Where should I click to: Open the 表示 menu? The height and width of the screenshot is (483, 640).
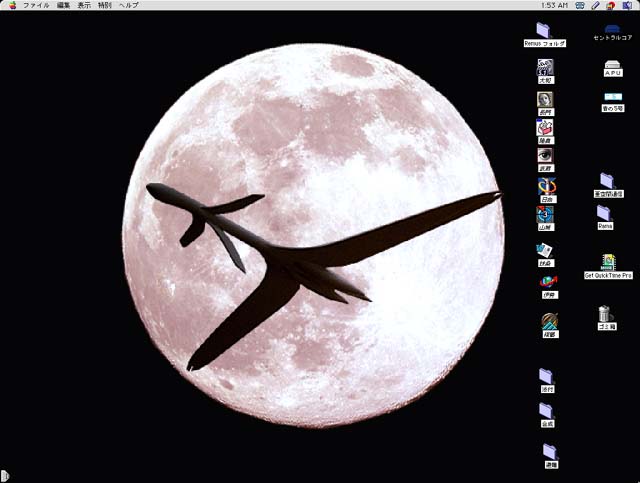click(x=84, y=5)
